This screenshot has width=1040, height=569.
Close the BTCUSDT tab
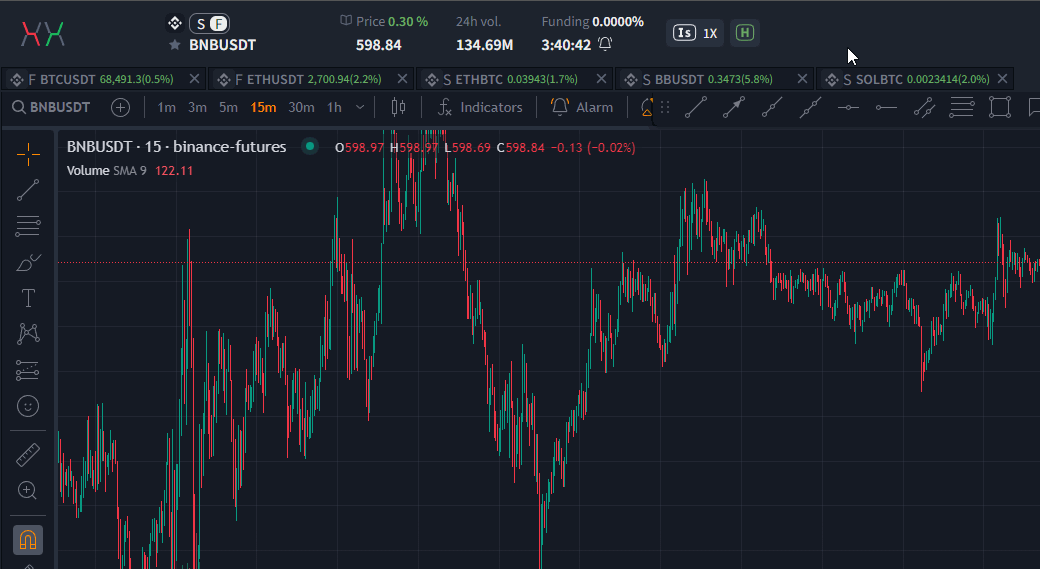(x=194, y=79)
